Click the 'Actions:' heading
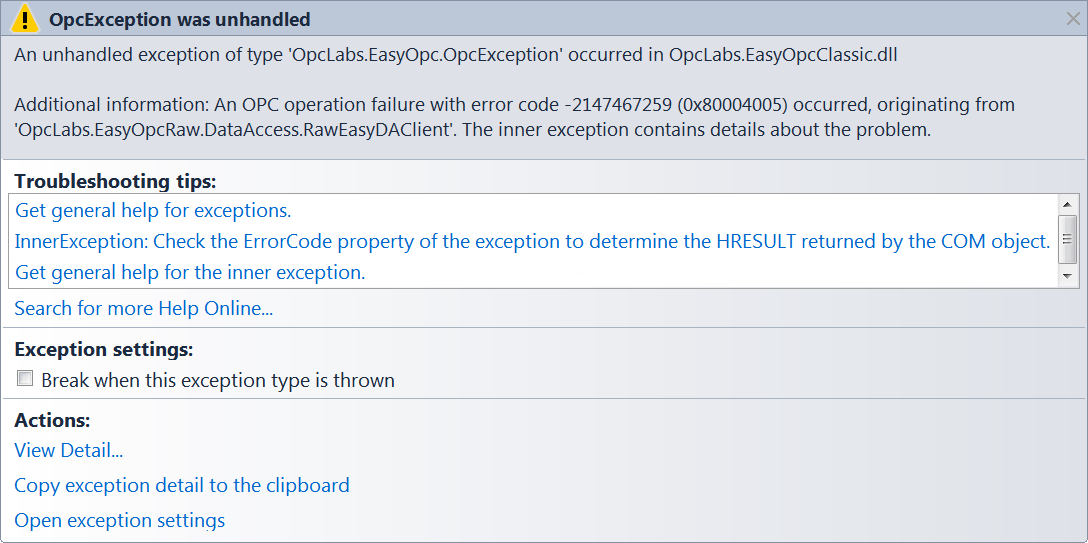 53,420
